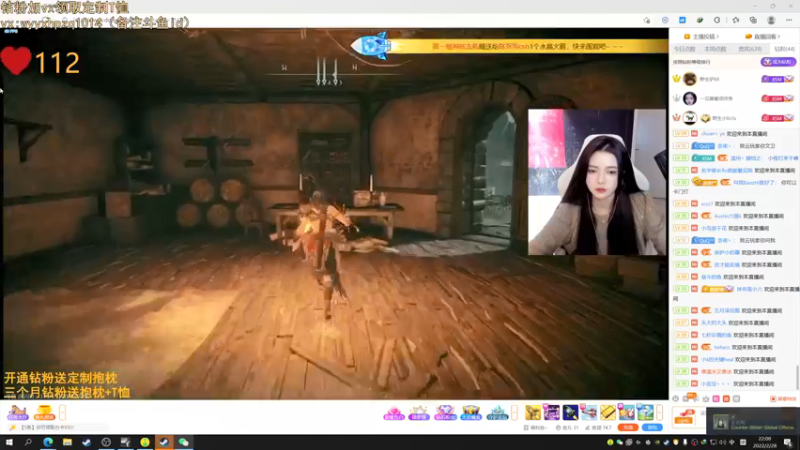Screen dimensions: 800x450
Task: Open the Windows notification center icon
Action: tap(789, 442)
